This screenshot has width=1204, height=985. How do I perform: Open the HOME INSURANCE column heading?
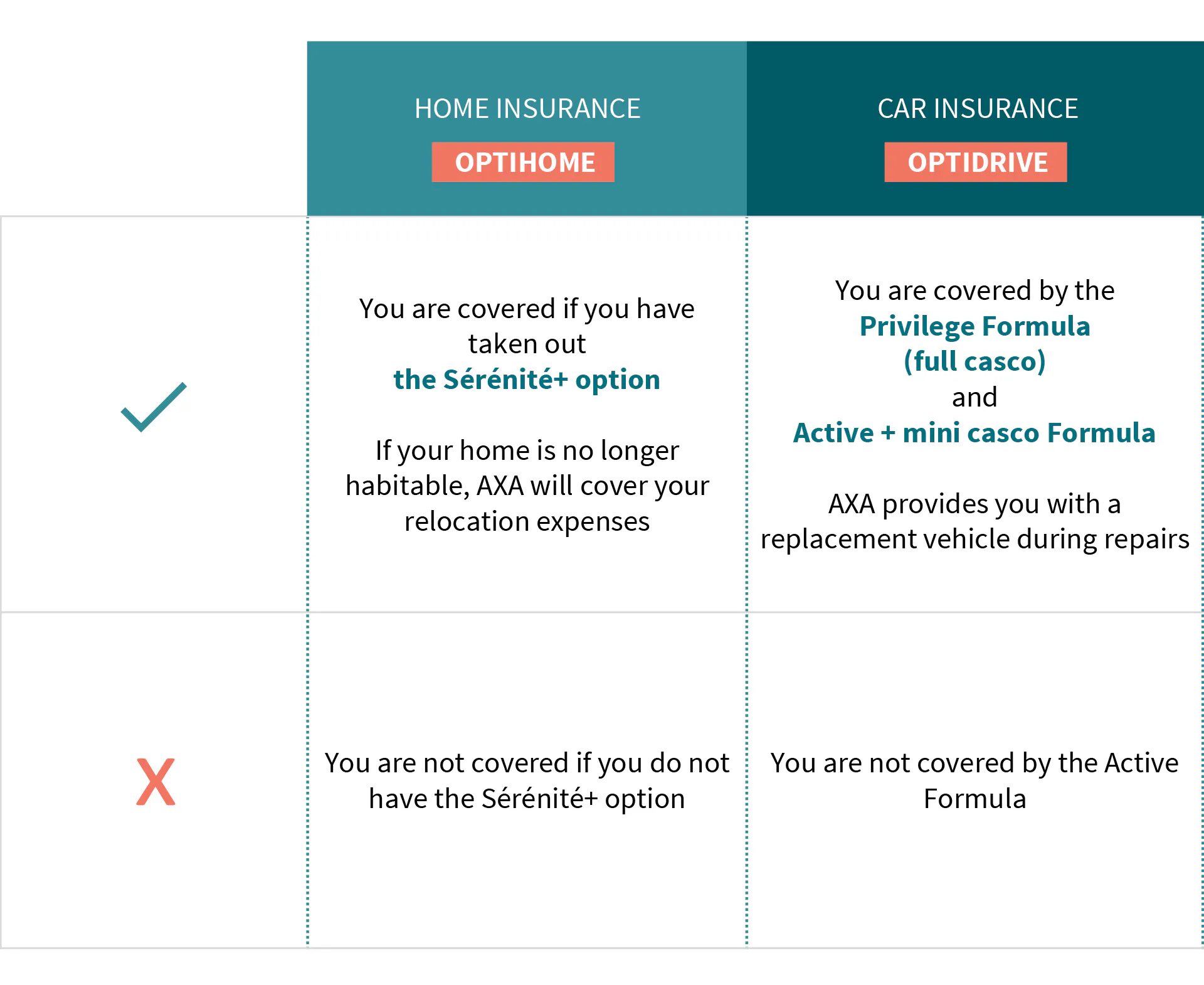click(527, 109)
